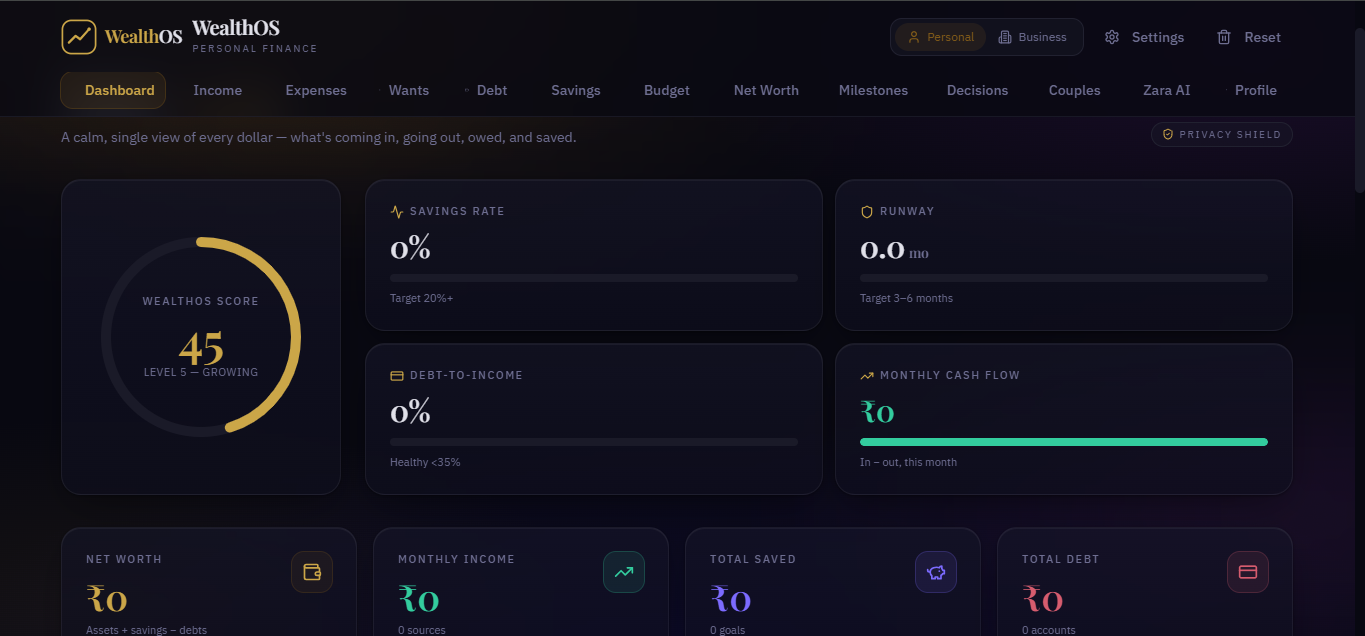Click the '0 goals' caption
The height and width of the screenshot is (636, 1365).
point(727,630)
